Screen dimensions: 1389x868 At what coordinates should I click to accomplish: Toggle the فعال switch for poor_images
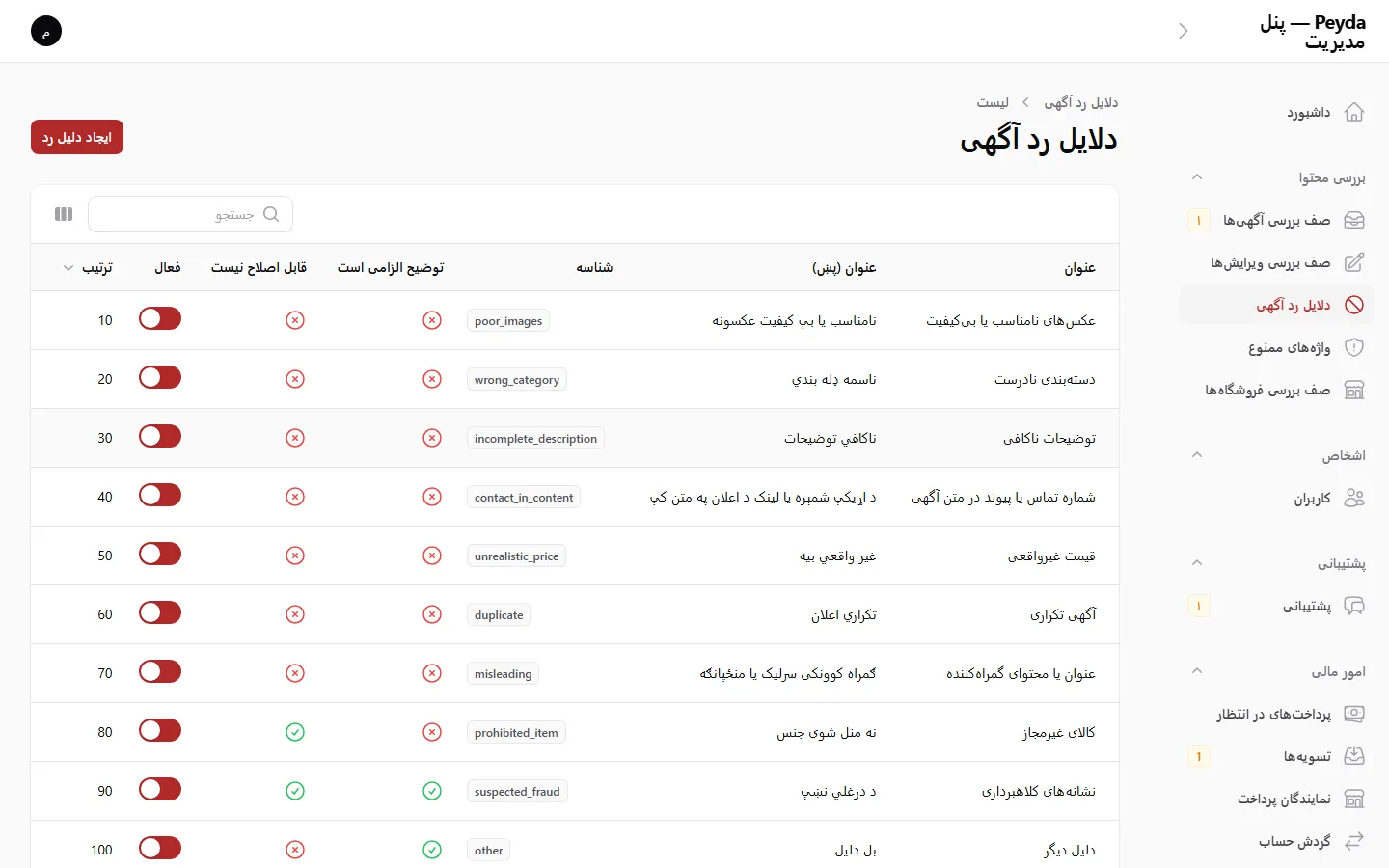coord(160,319)
